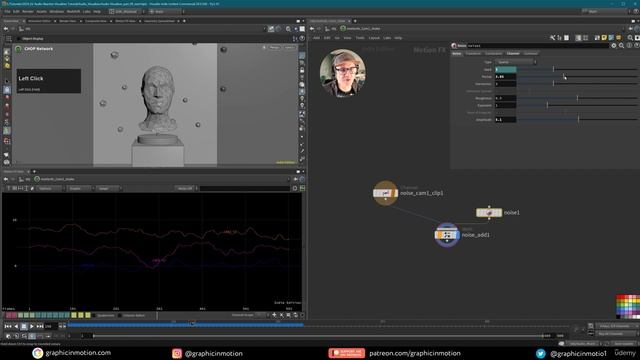Open the desktop selector dropdown in main toolbar
The image size is (640, 360).
coord(126,11)
